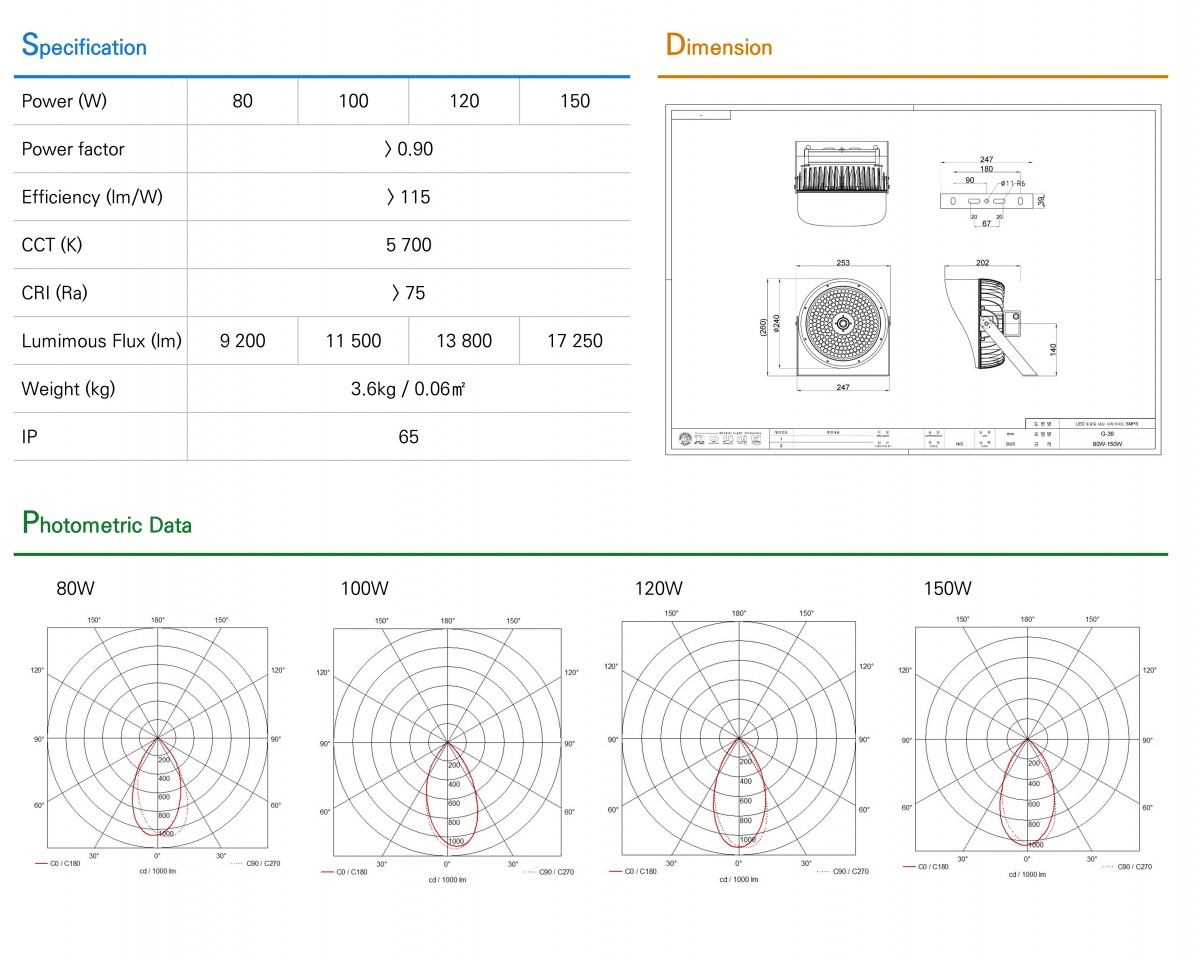
Task: Click the 17 250 luminous flux cell
Action: [x=575, y=341]
